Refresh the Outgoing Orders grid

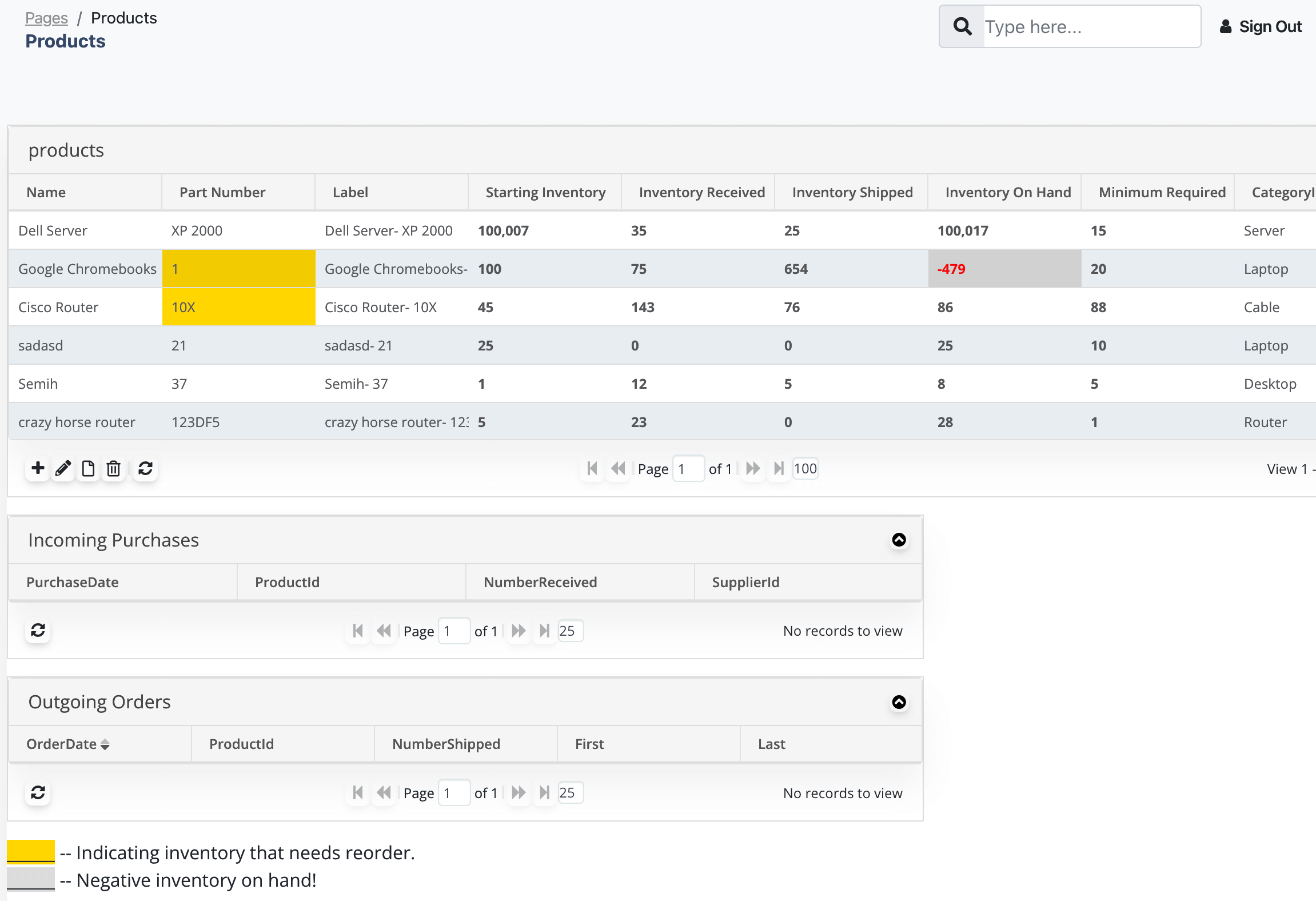(x=38, y=792)
